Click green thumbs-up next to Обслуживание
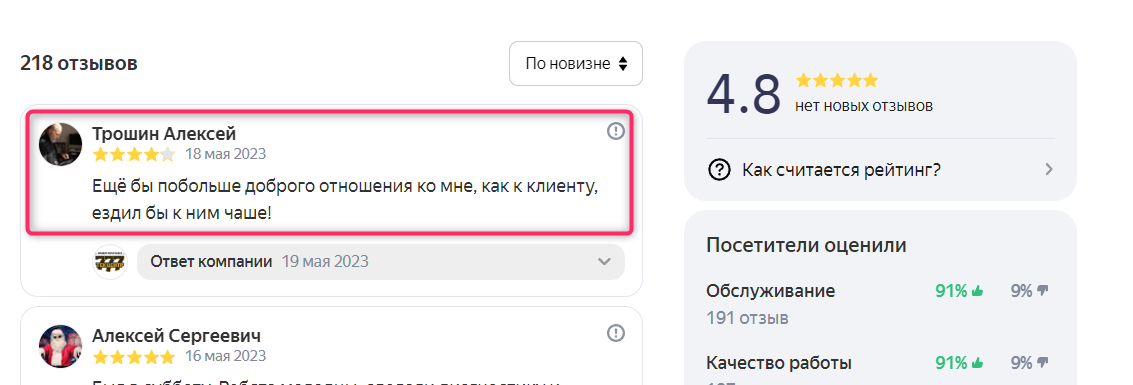The width and height of the screenshot is (1133, 385). 978,291
